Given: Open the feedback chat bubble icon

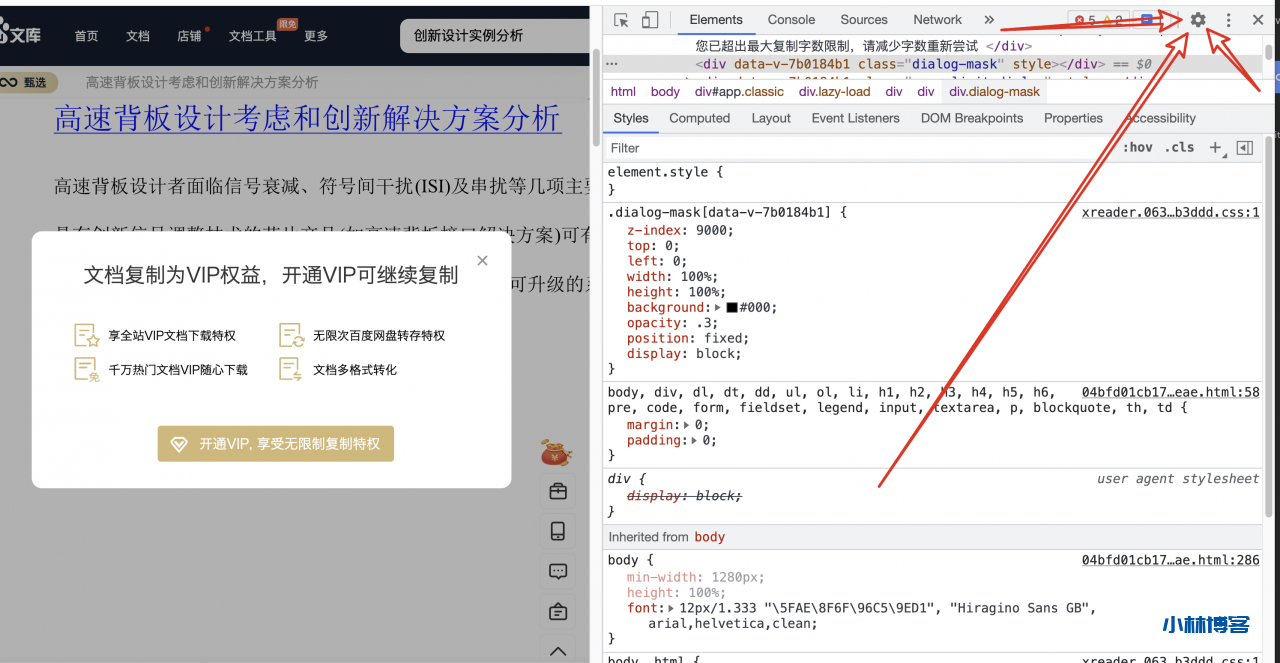Looking at the screenshot, I should tap(558, 571).
